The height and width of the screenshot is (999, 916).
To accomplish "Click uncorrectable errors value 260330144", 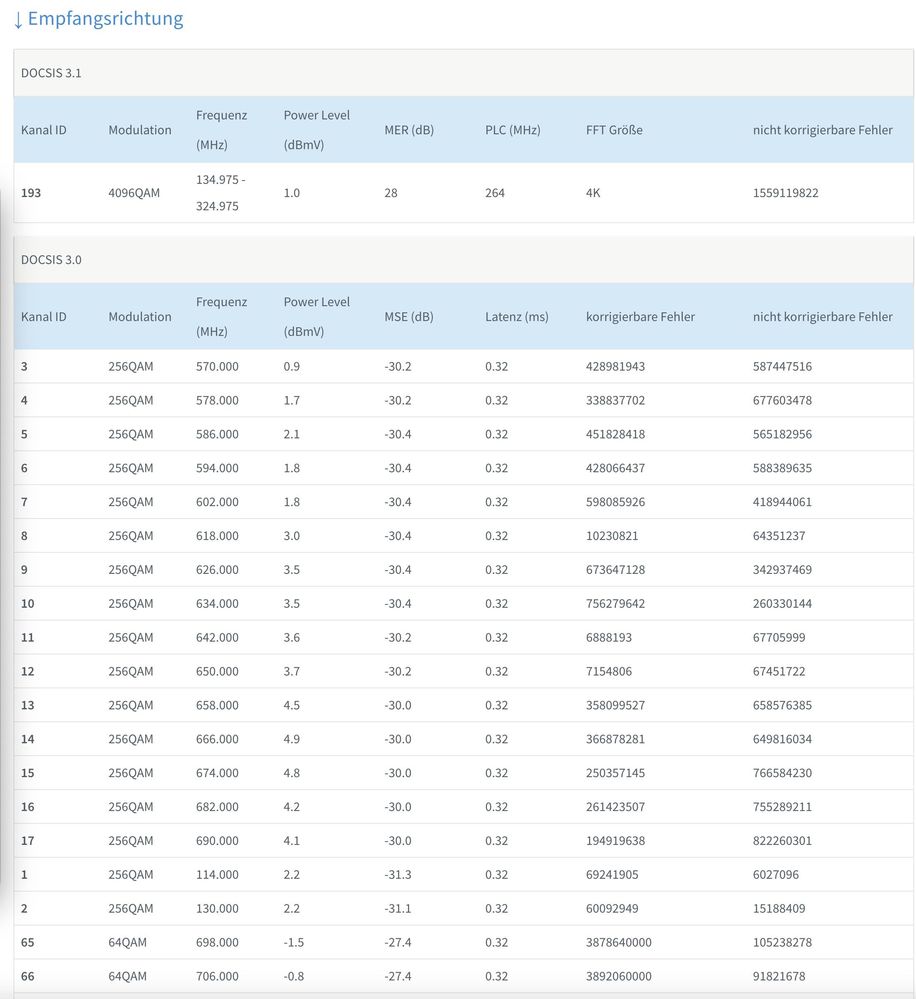I will (782, 604).
